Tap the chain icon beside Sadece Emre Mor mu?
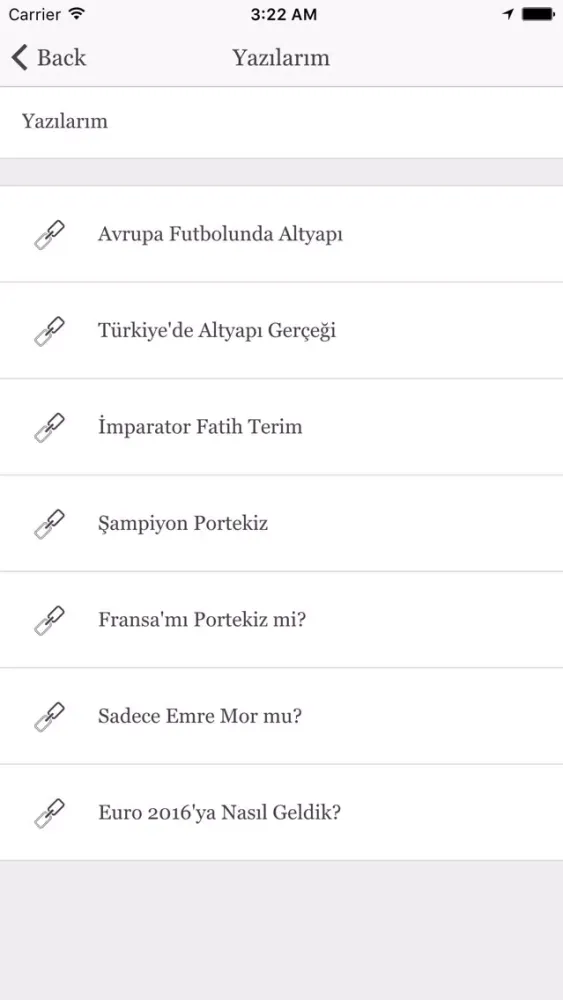The height and width of the screenshot is (1000, 563). click(x=49, y=717)
